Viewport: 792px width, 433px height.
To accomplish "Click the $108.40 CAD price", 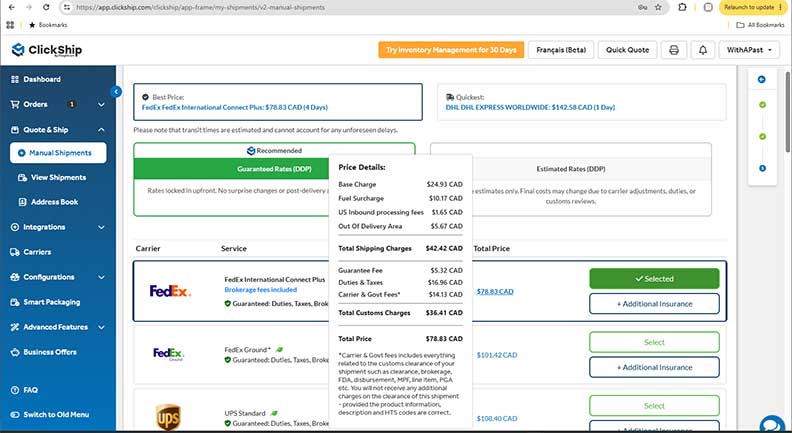I will (497, 418).
